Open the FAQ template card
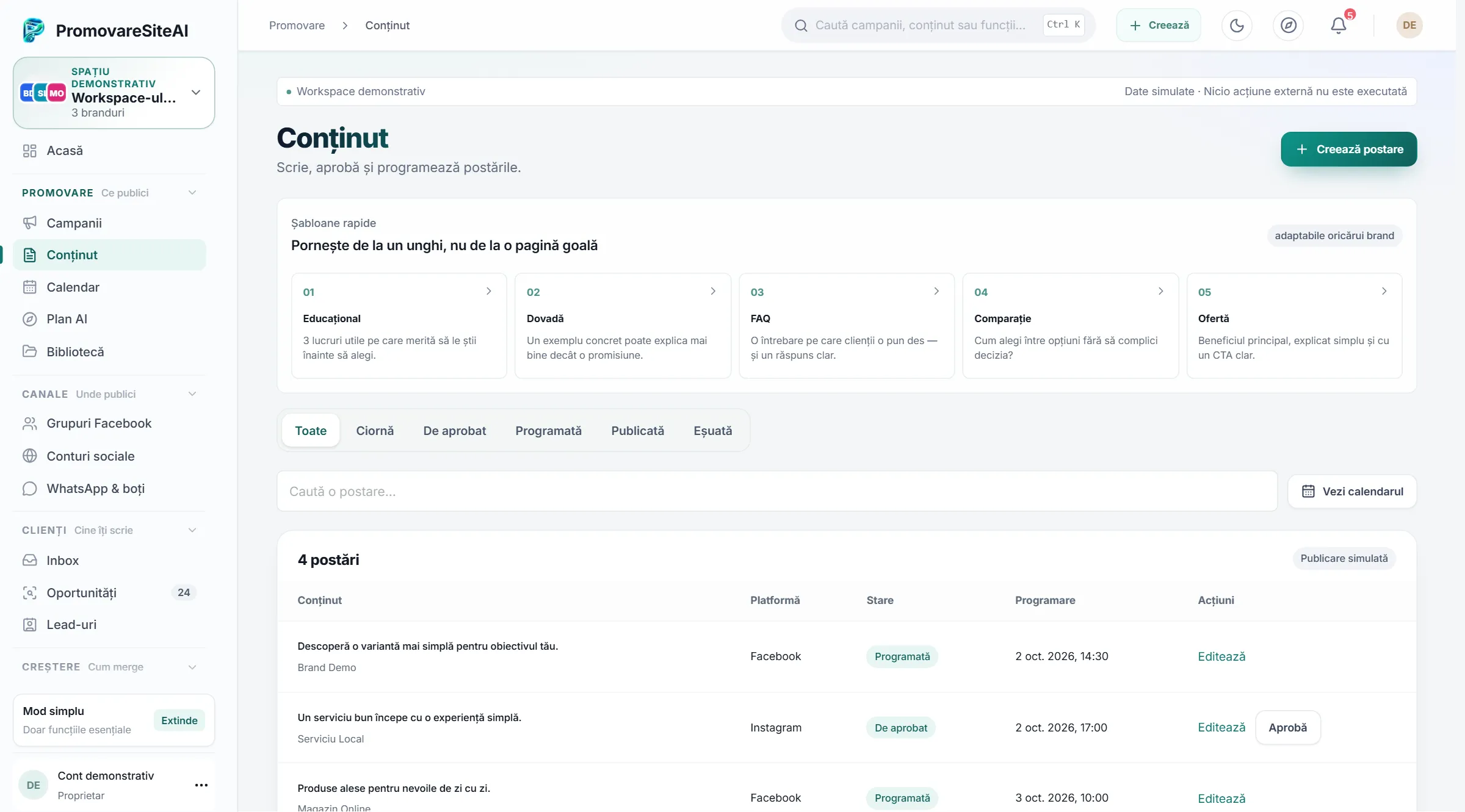 click(x=847, y=326)
